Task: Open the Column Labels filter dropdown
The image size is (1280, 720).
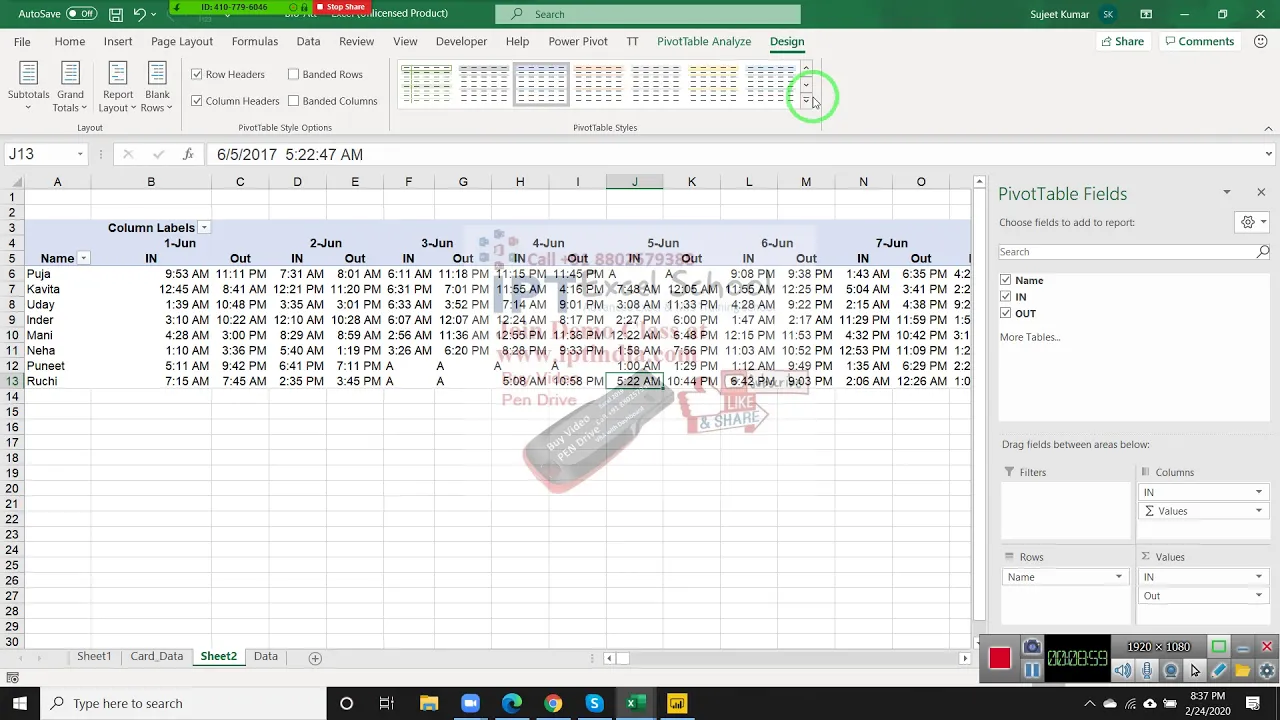Action: click(x=204, y=228)
